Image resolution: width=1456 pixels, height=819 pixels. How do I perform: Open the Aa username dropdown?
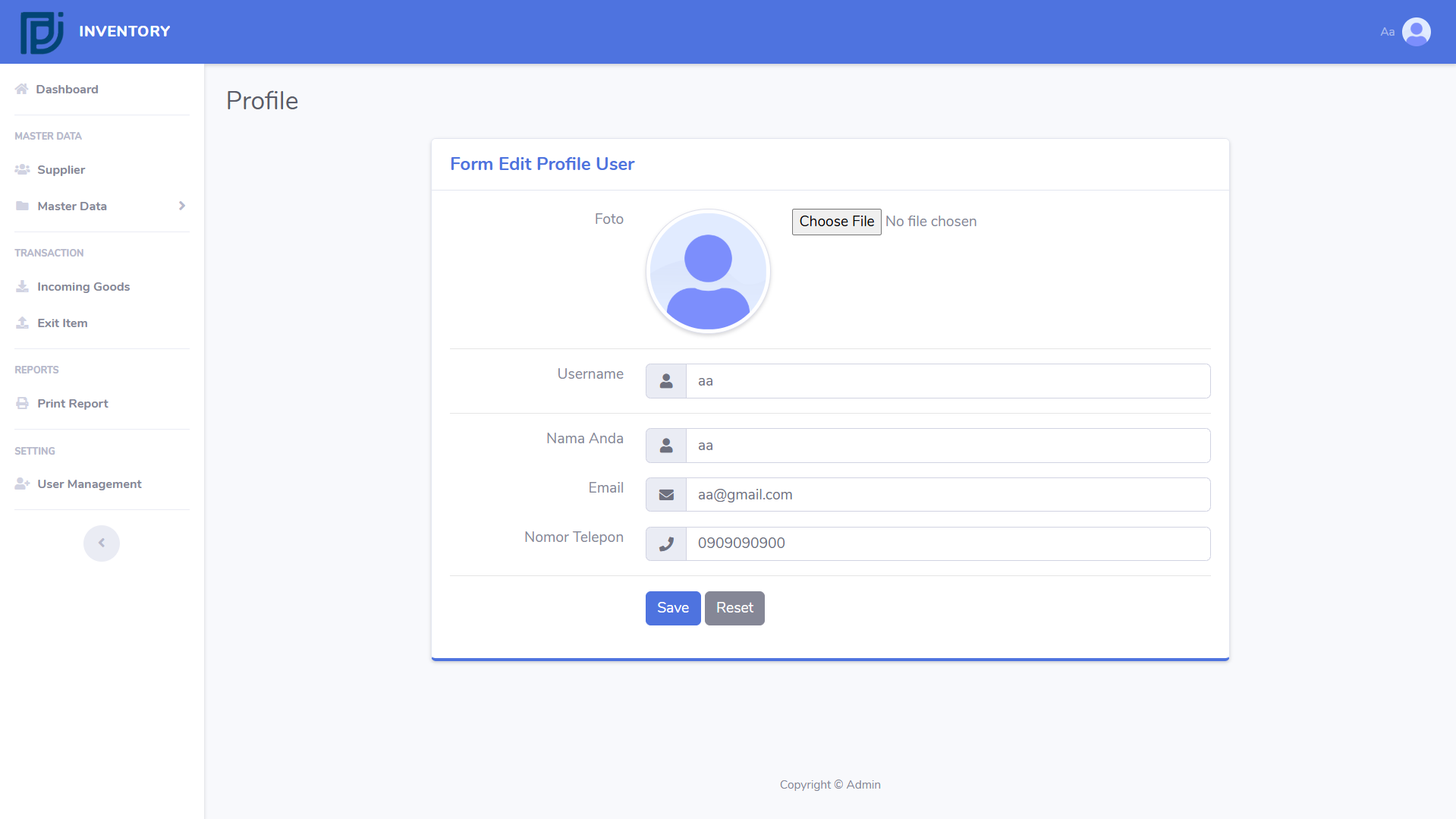point(1387,32)
